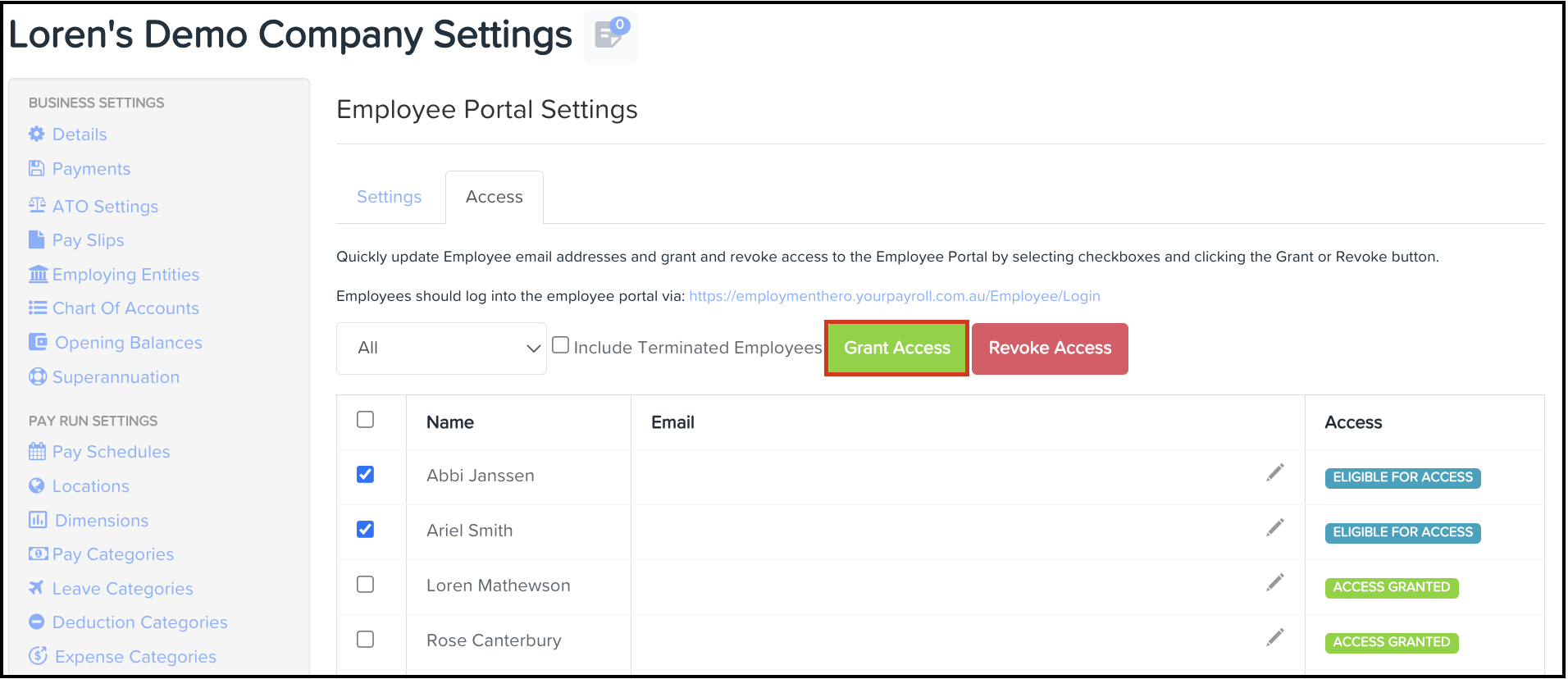This screenshot has width=1568, height=679.
Task: Click the gear icon next to Details
Action: pos(37,134)
